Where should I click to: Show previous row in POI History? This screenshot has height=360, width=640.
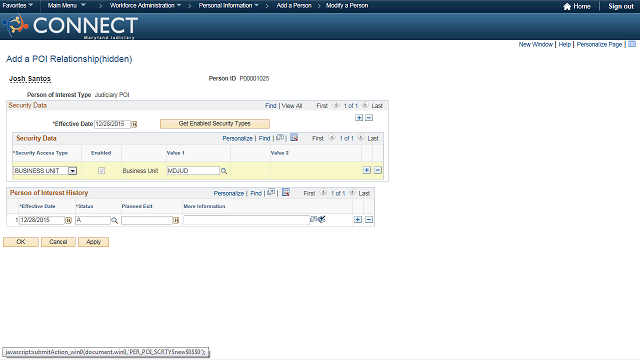(323, 193)
